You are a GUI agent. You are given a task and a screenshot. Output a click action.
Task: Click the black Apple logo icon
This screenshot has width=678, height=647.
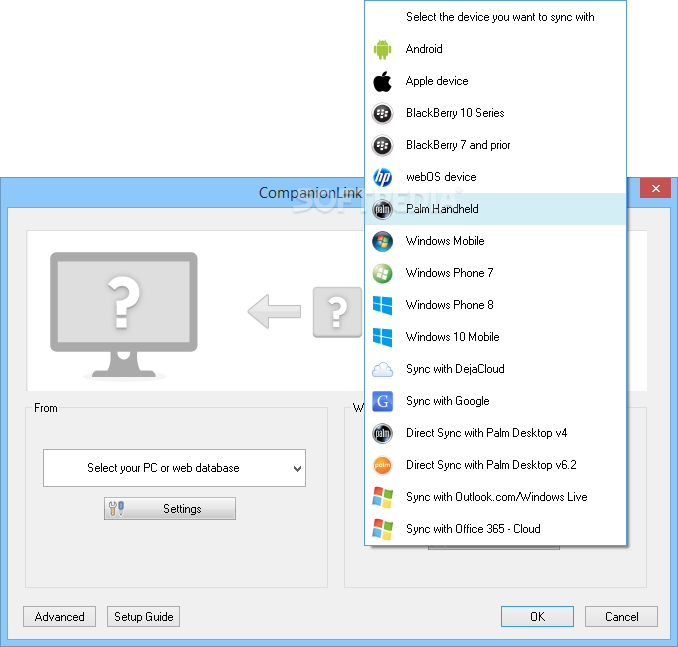pyautogui.click(x=382, y=81)
